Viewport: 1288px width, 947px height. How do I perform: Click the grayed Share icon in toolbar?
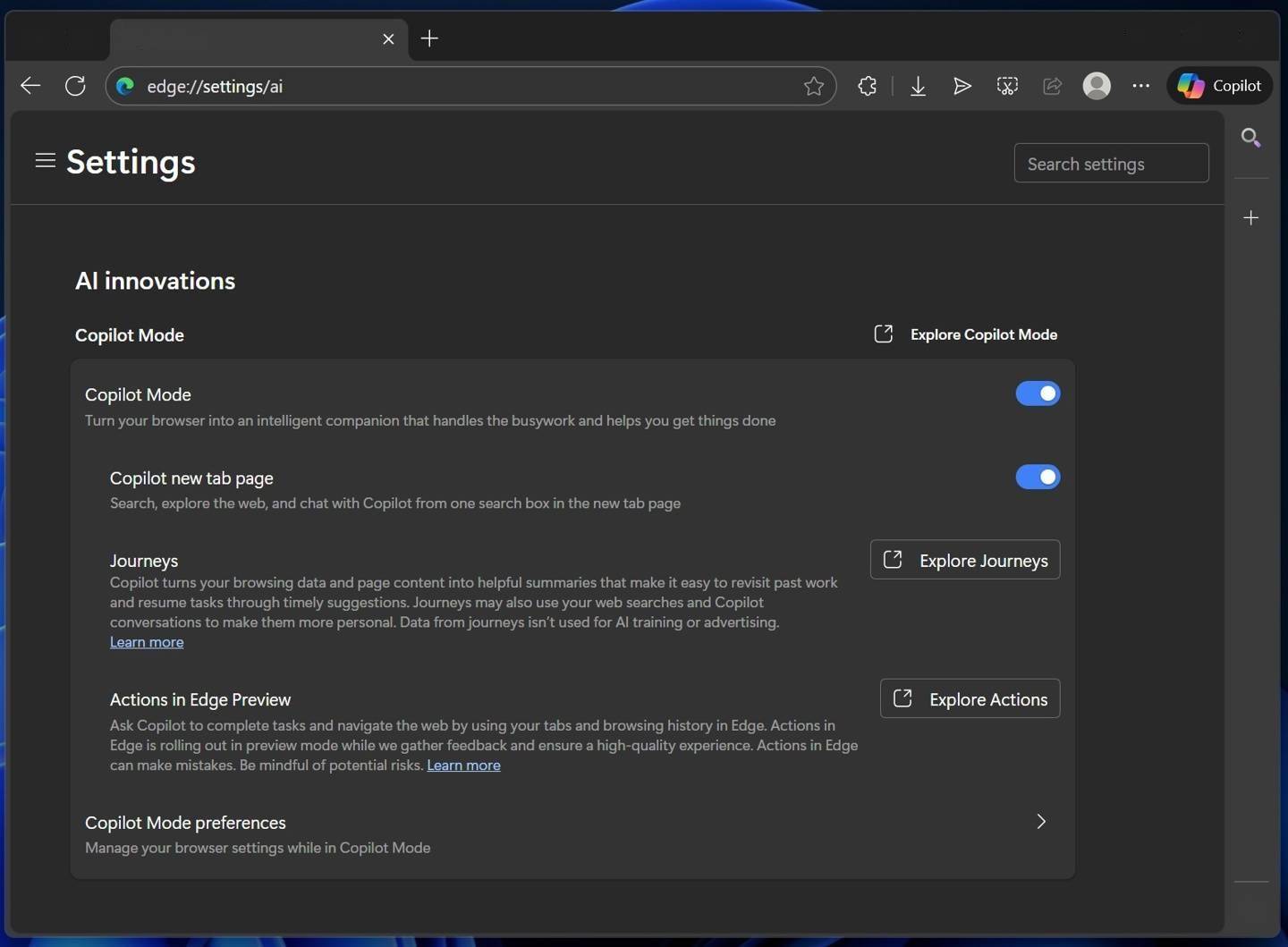(x=1052, y=86)
